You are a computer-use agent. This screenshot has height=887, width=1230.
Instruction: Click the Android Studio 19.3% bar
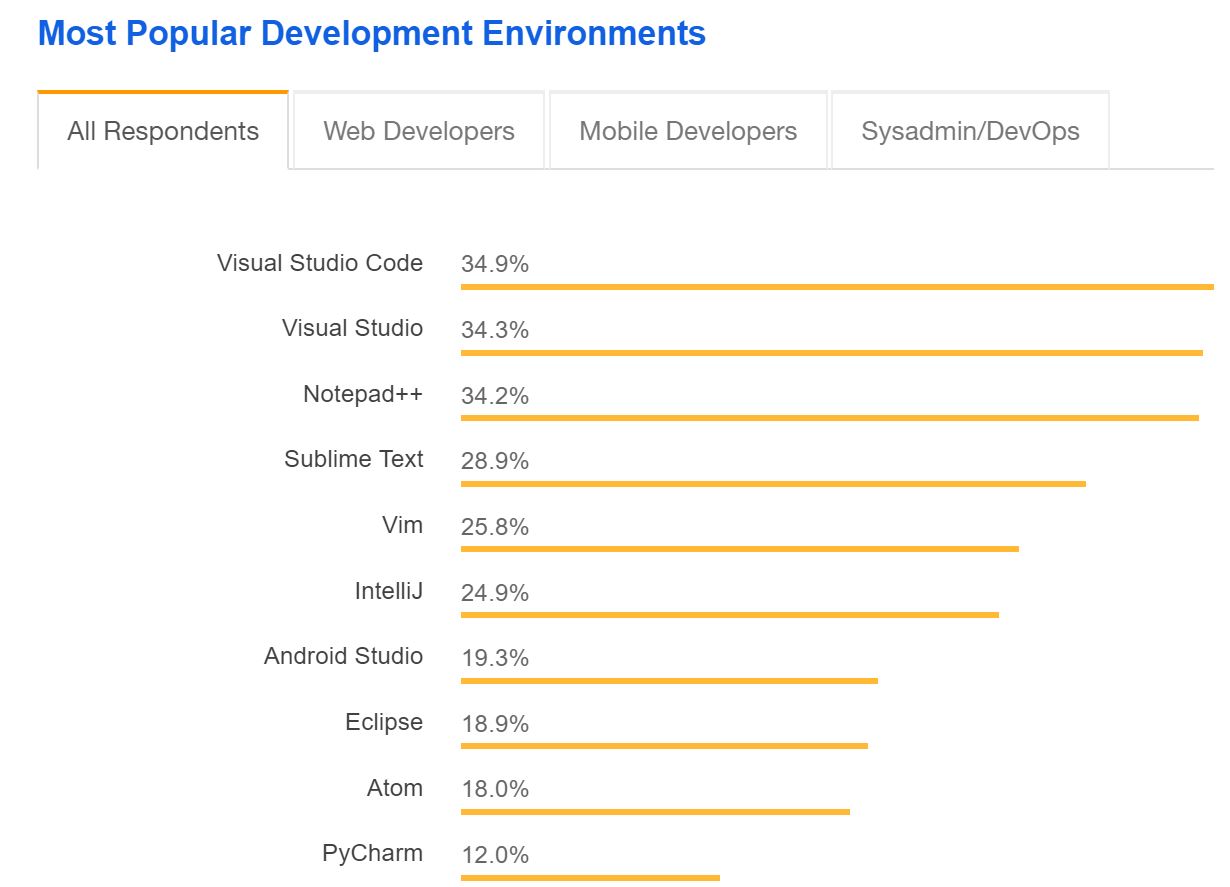668,681
